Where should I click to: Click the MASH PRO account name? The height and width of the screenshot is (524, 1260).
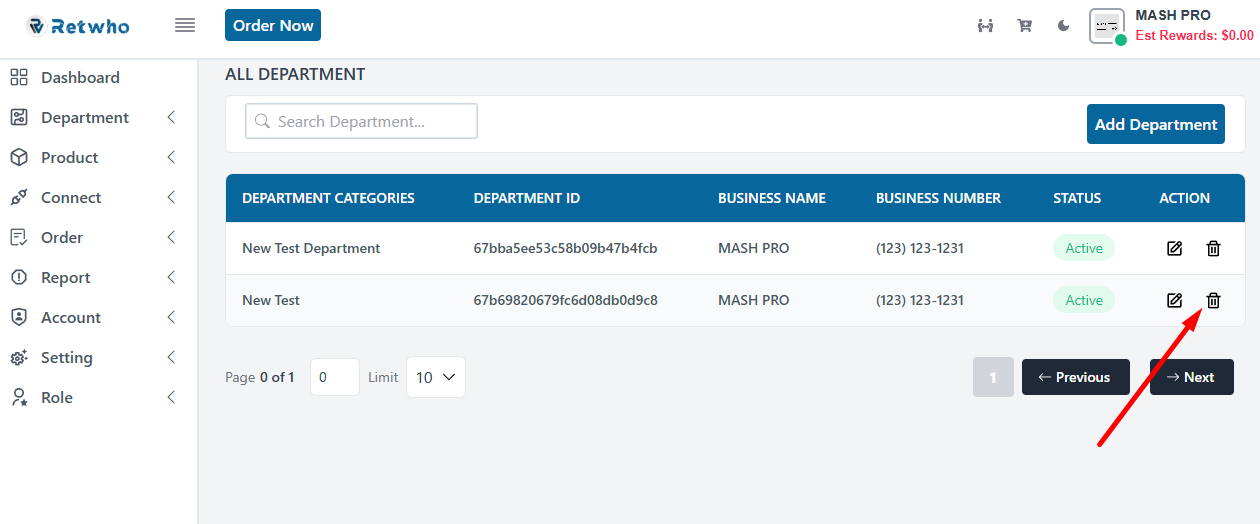coord(1173,15)
